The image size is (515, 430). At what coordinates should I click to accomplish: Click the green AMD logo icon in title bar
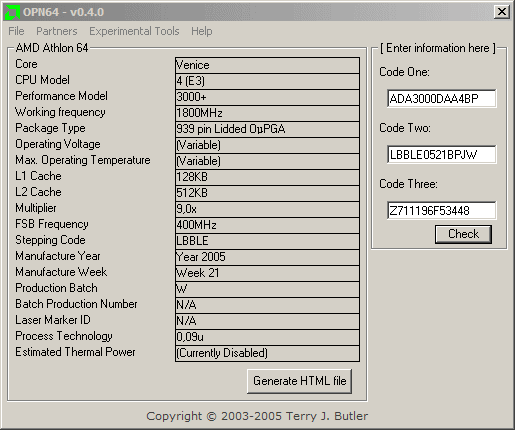pyautogui.click(x=13, y=12)
